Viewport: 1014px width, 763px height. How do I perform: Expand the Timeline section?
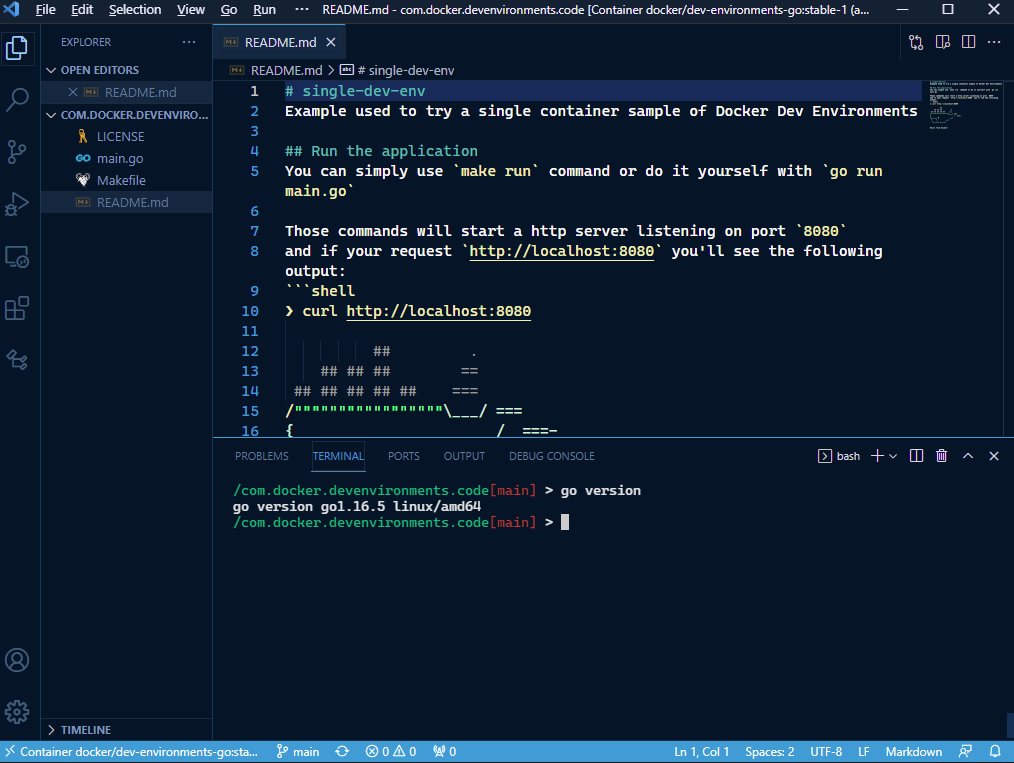pos(127,729)
